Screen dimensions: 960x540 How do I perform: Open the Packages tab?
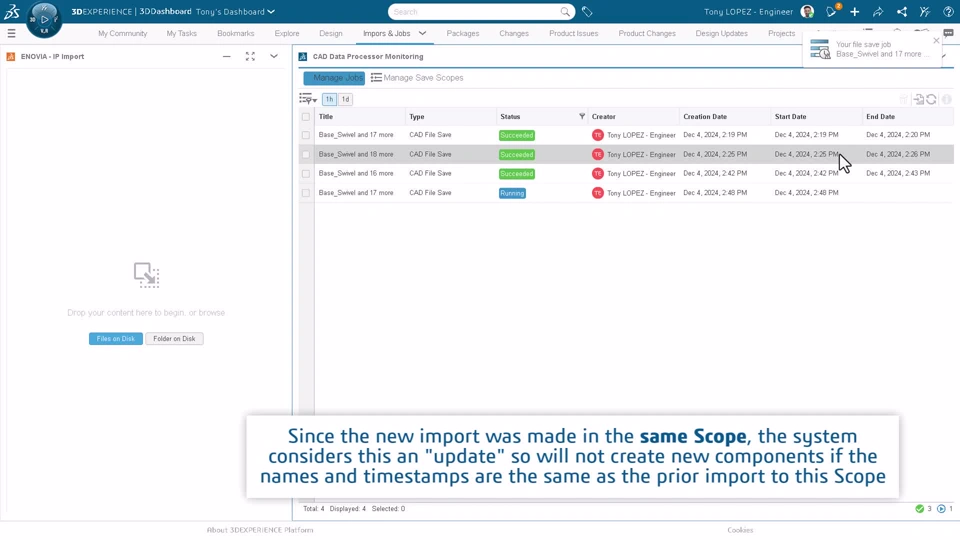click(x=463, y=34)
